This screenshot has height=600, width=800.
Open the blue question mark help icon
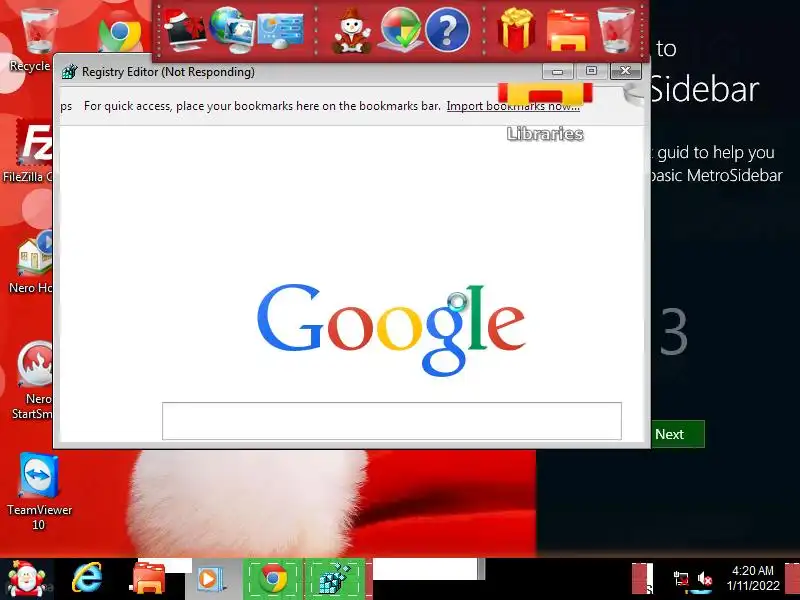tap(447, 31)
